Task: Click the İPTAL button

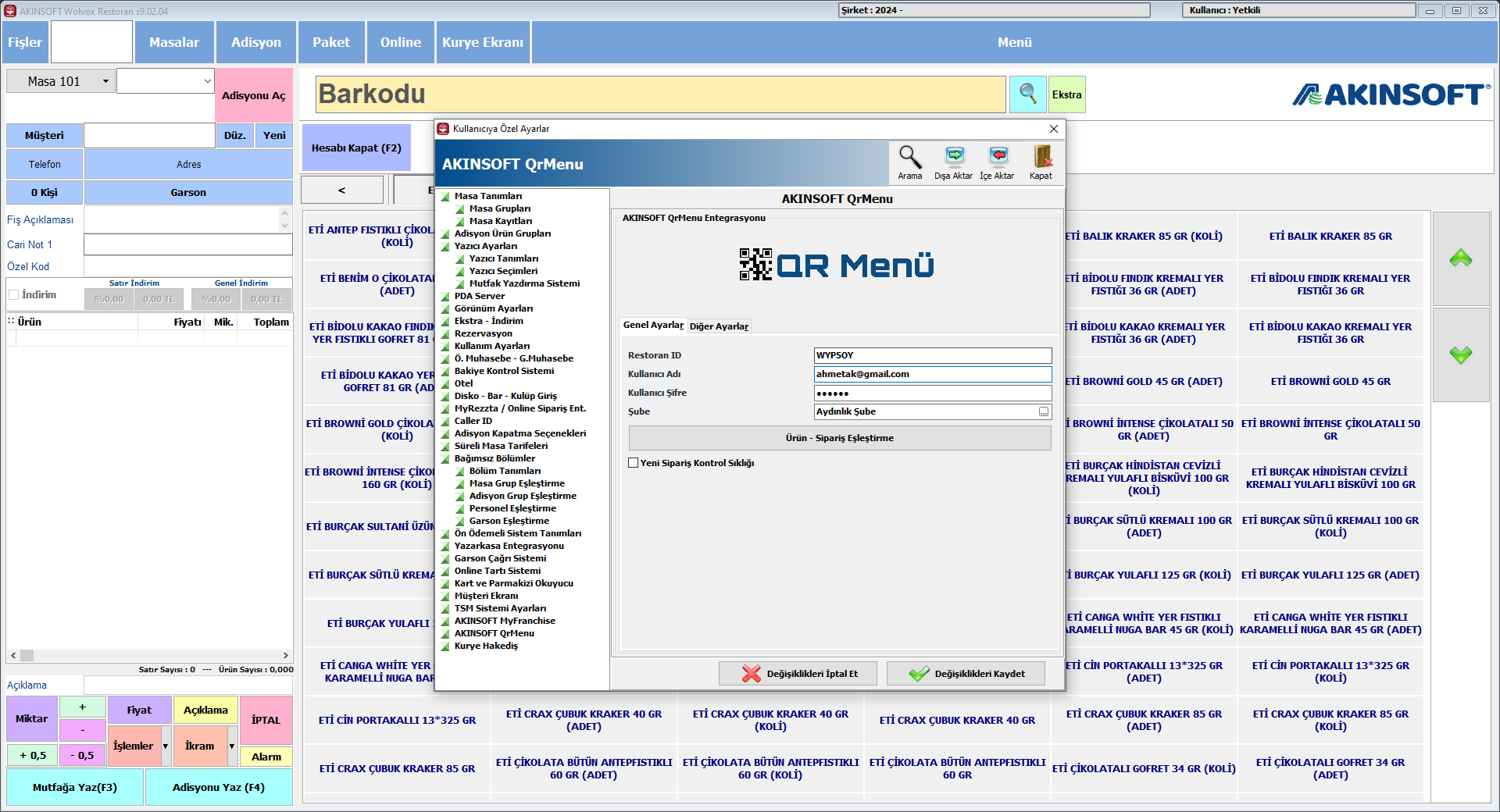Action: (266, 720)
